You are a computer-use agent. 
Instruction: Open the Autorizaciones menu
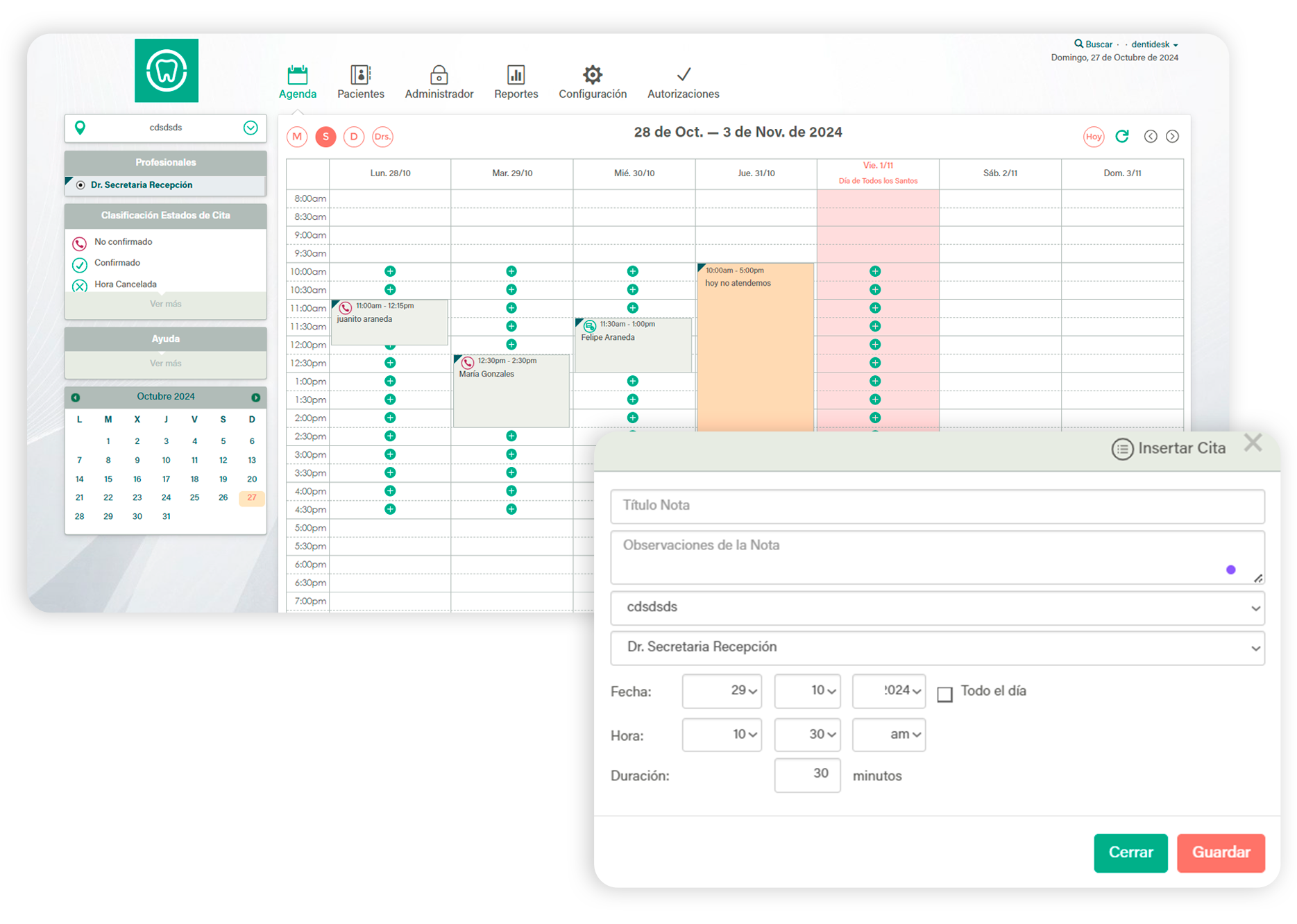[683, 82]
